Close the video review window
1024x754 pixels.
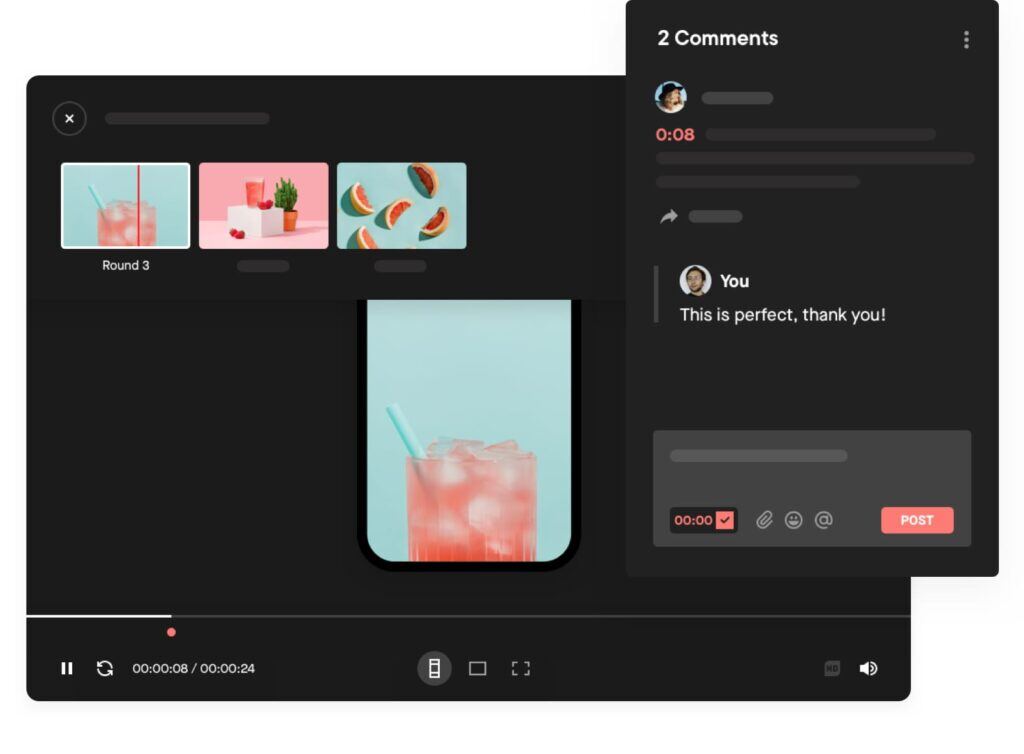pos(69,118)
